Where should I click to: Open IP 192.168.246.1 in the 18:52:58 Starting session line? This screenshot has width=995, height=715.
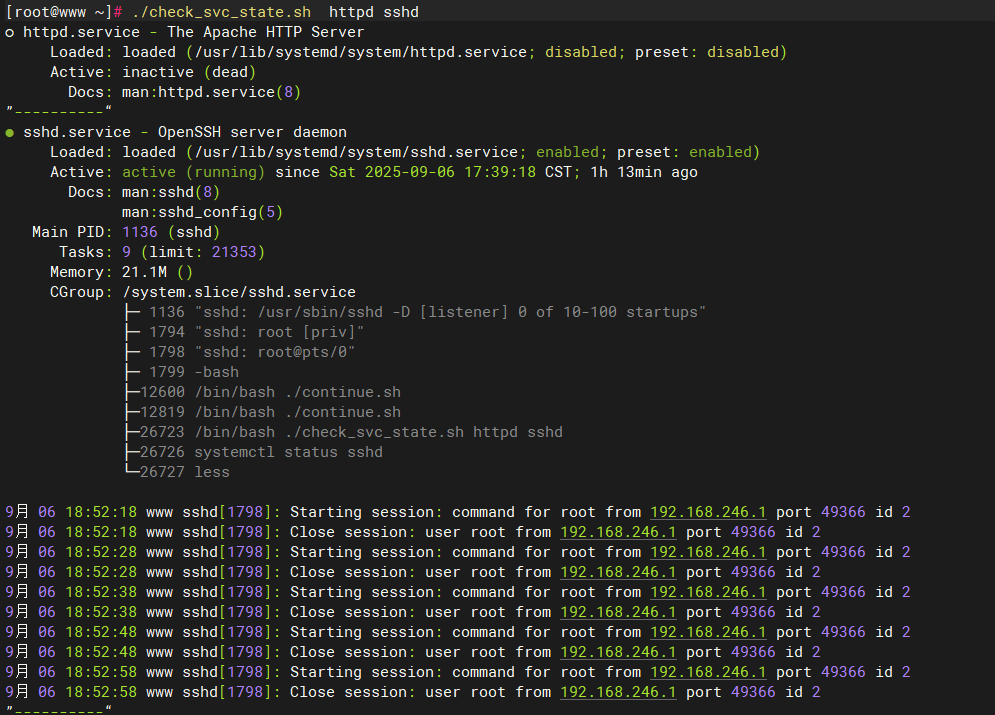[x=708, y=672]
